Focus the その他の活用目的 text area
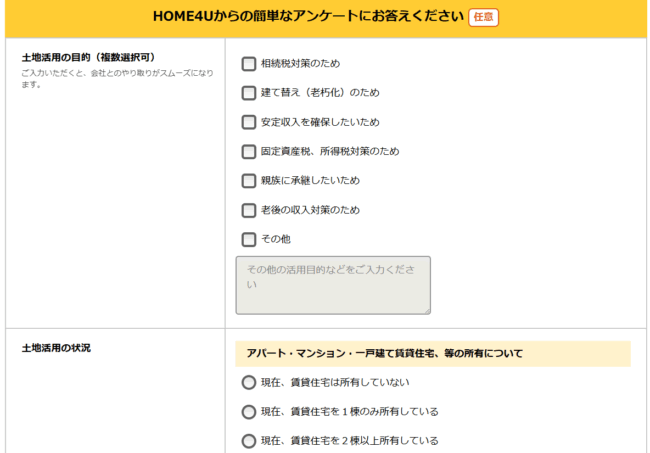650x453 pixels. point(333,285)
